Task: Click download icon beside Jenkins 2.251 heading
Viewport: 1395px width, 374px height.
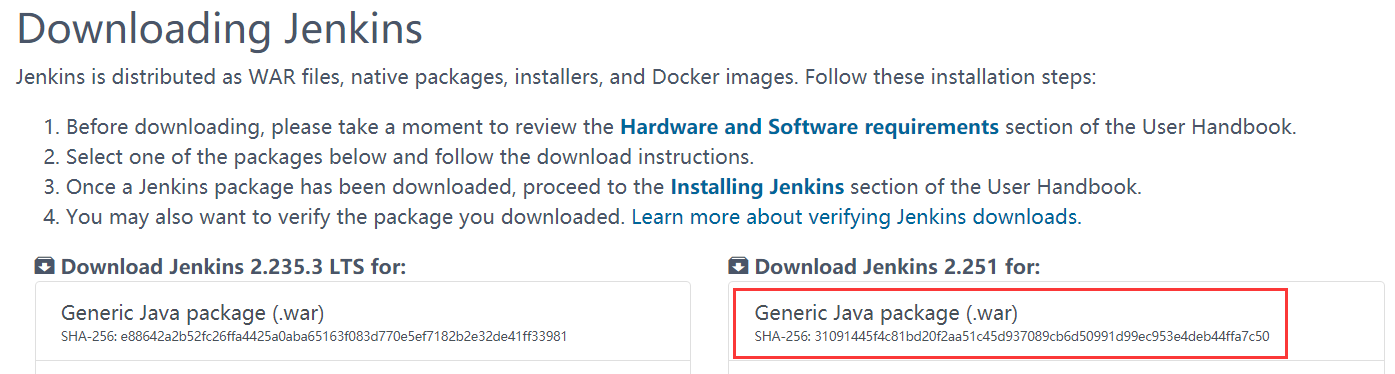Action: click(739, 266)
